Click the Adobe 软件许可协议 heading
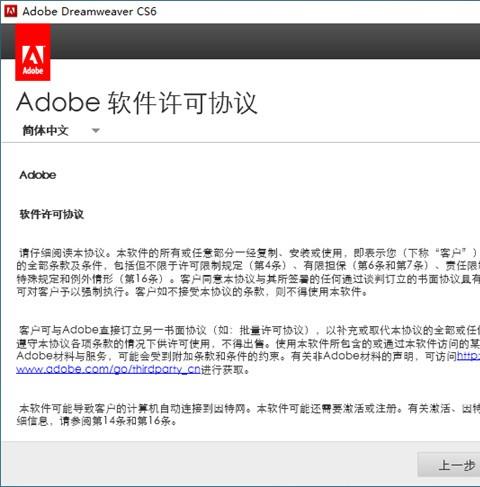This screenshot has width=480, height=487. coord(137,103)
